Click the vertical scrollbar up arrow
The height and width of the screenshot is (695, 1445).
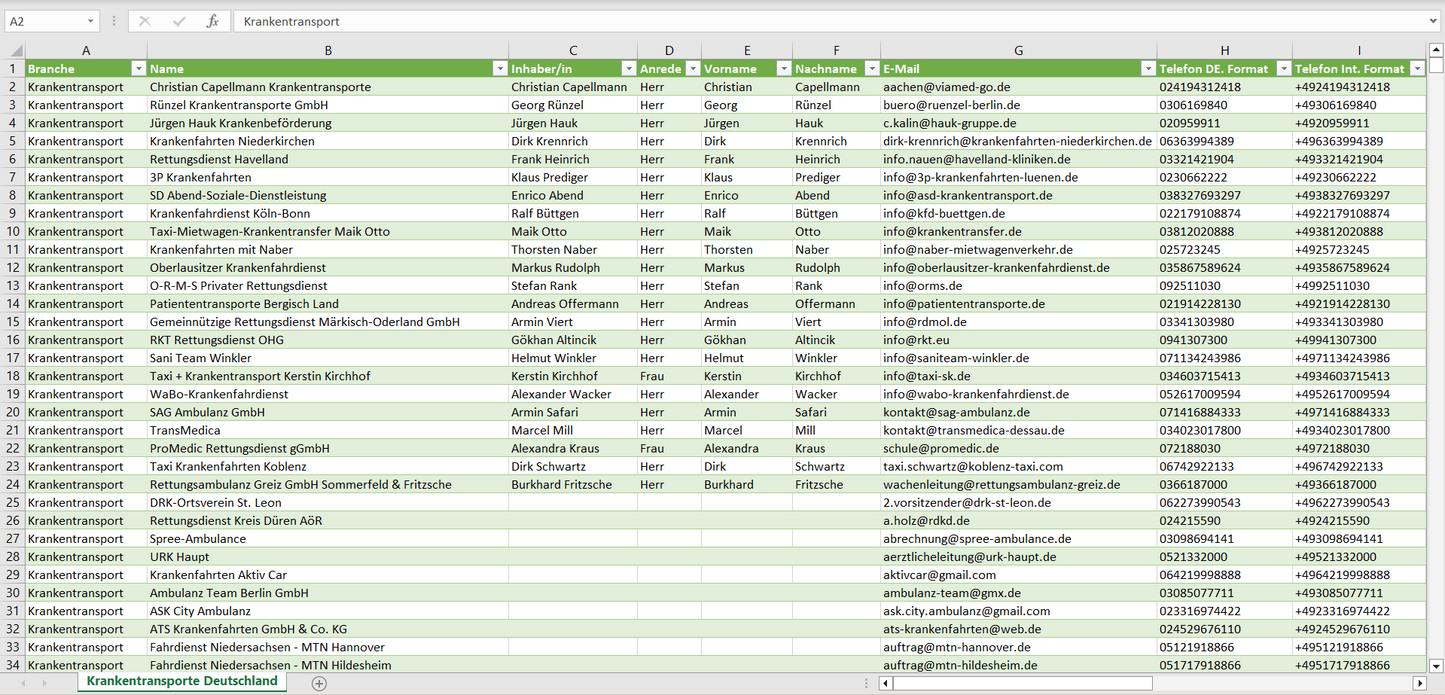(1436, 50)
